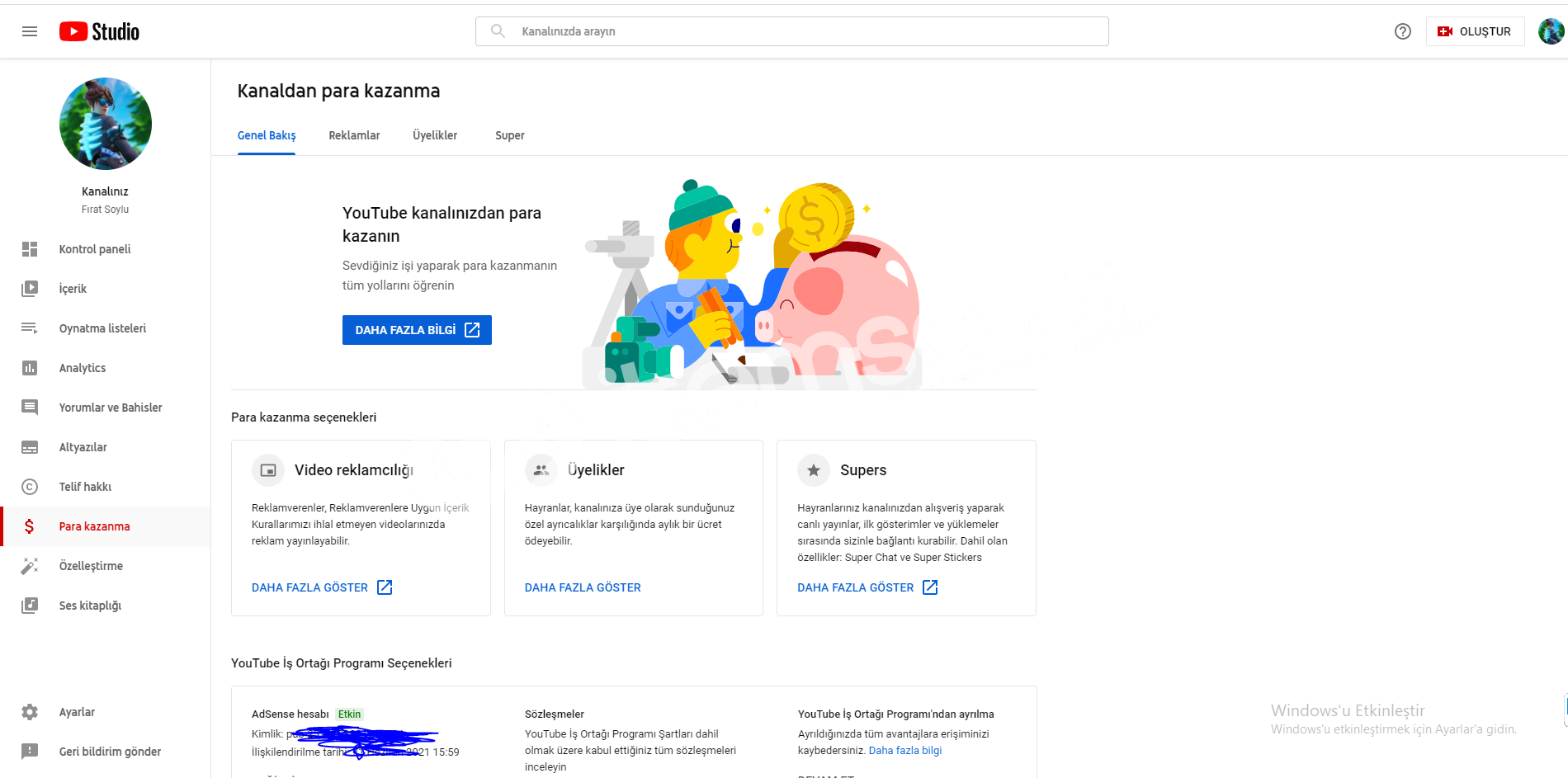This screenshot has width=1568, height=778.
Task: Click the Yorumlar ve Bahisler comments icon
Action: 30,408
